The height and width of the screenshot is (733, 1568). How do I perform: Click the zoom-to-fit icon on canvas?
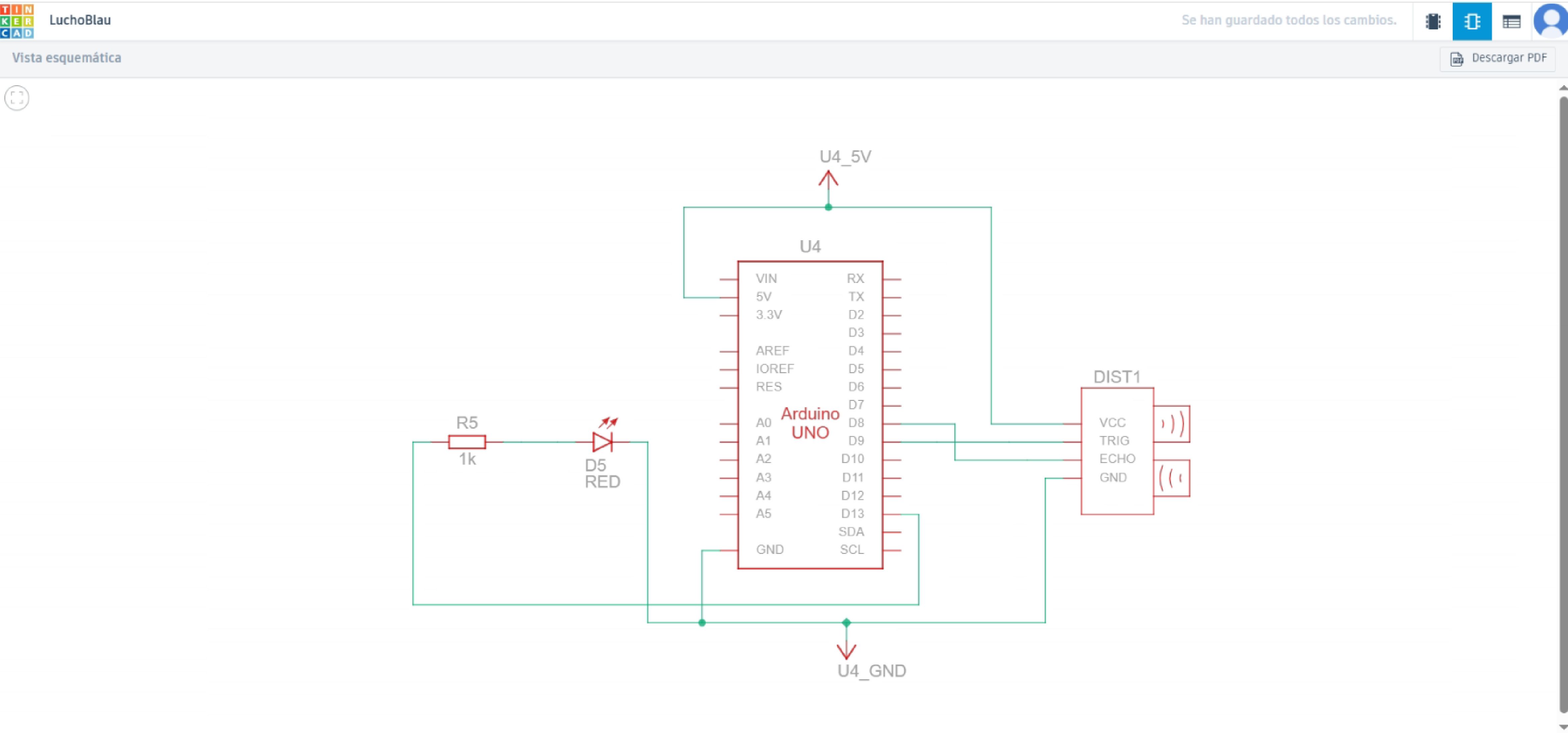click(16, 97)
